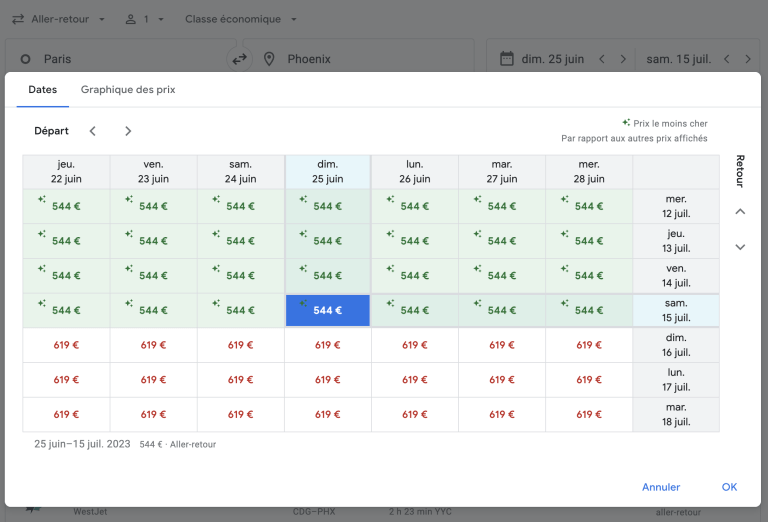Click the Prix le moins cher legend
This screenshot has width=768, height=522.
(665, 123)
